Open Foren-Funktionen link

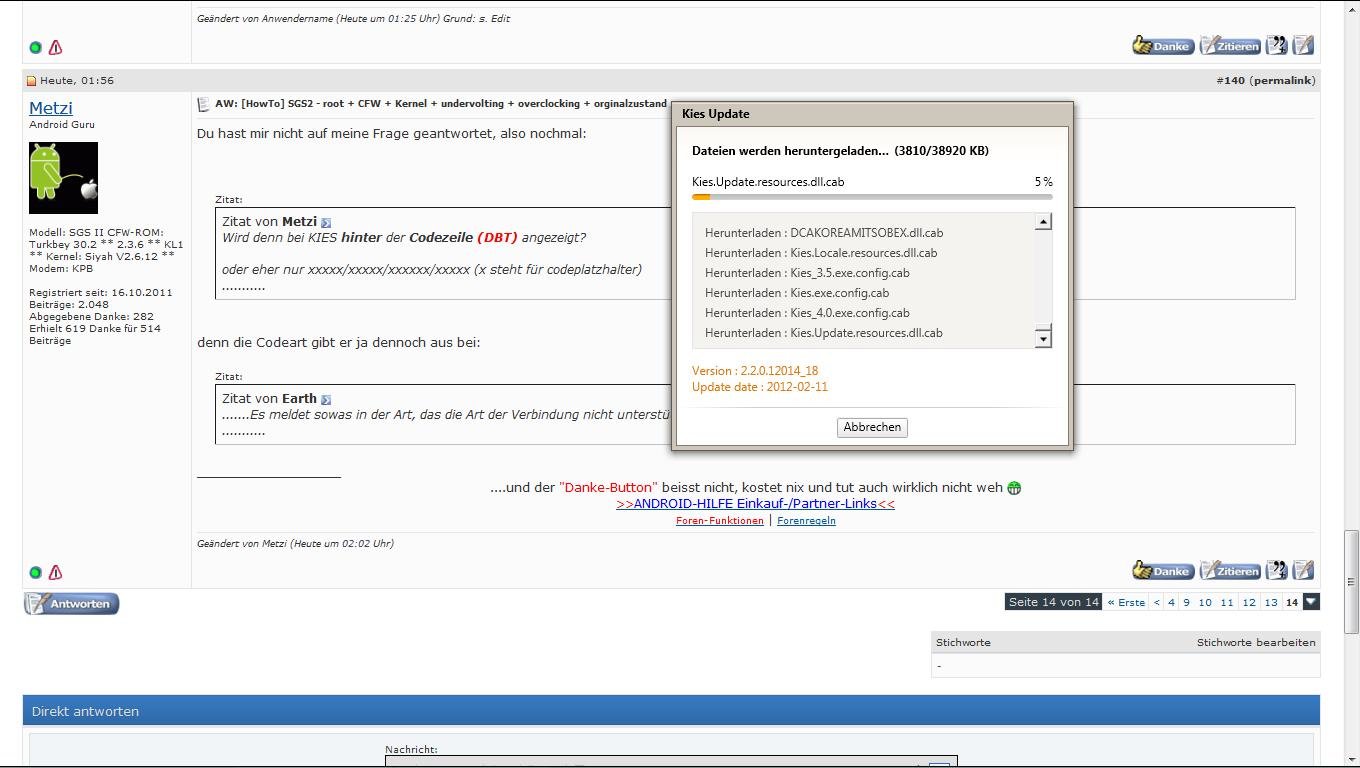pos(720,521)
